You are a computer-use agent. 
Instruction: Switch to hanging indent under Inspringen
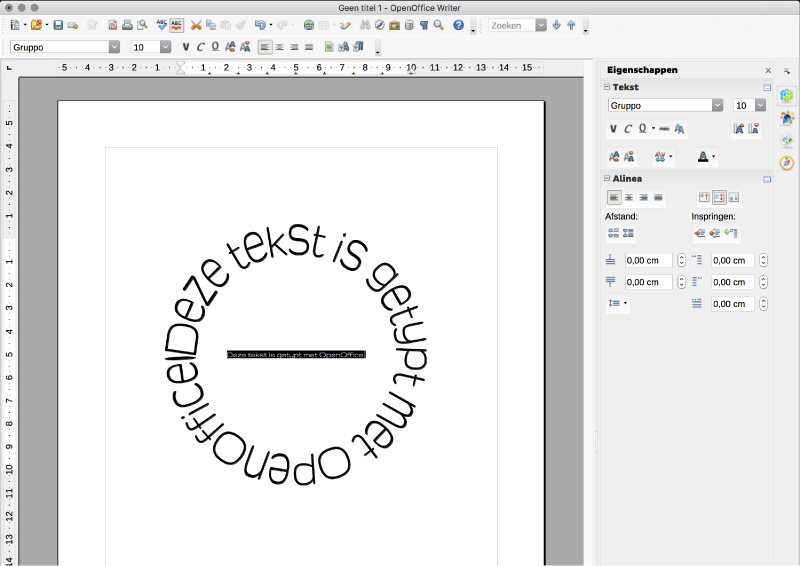click(731, 233)
